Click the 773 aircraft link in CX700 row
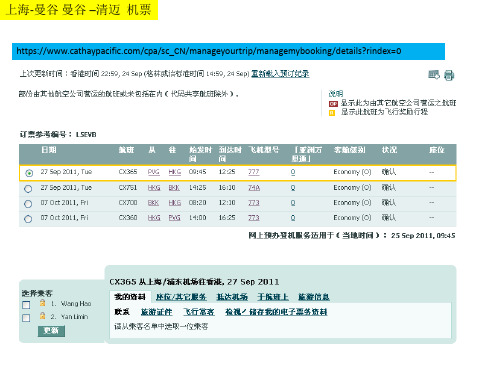The width and height of the screenshot is (500, 375). pyautogui.click(x=254, y=203)
